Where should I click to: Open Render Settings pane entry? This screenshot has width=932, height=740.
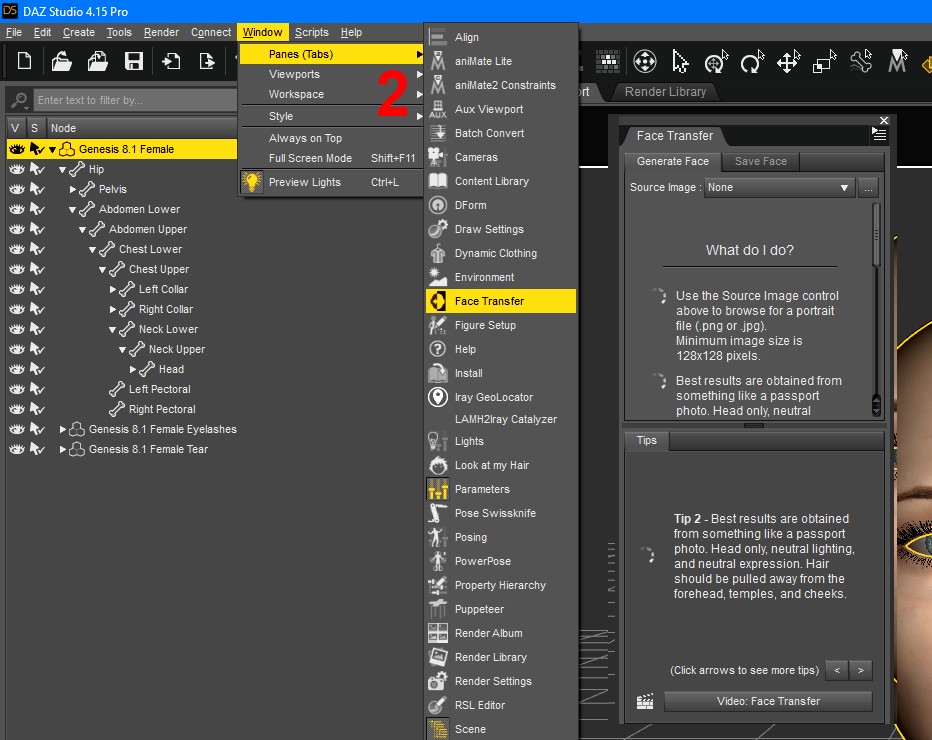point(501,681)
